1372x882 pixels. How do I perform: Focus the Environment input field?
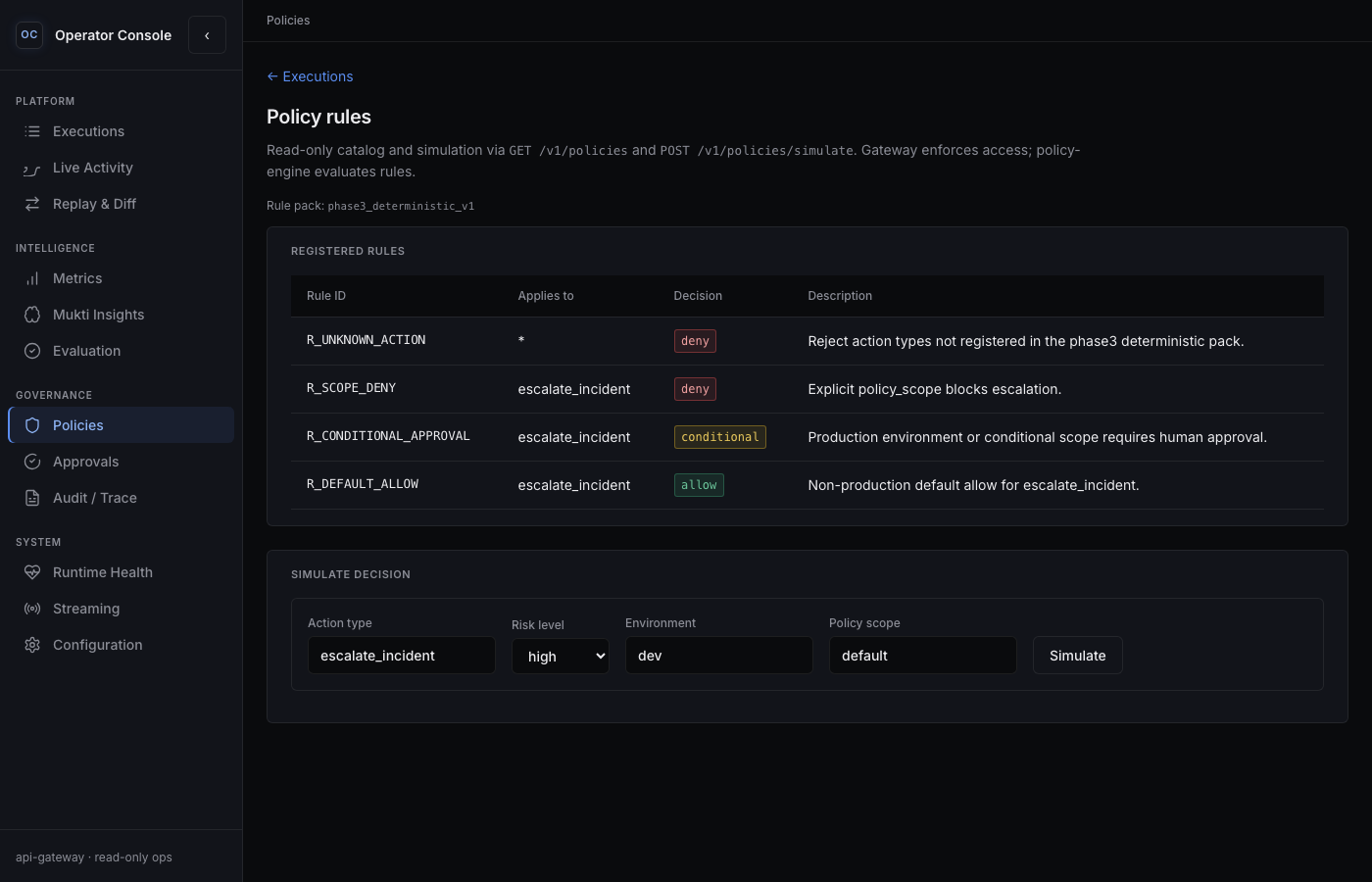pos(719,656)
